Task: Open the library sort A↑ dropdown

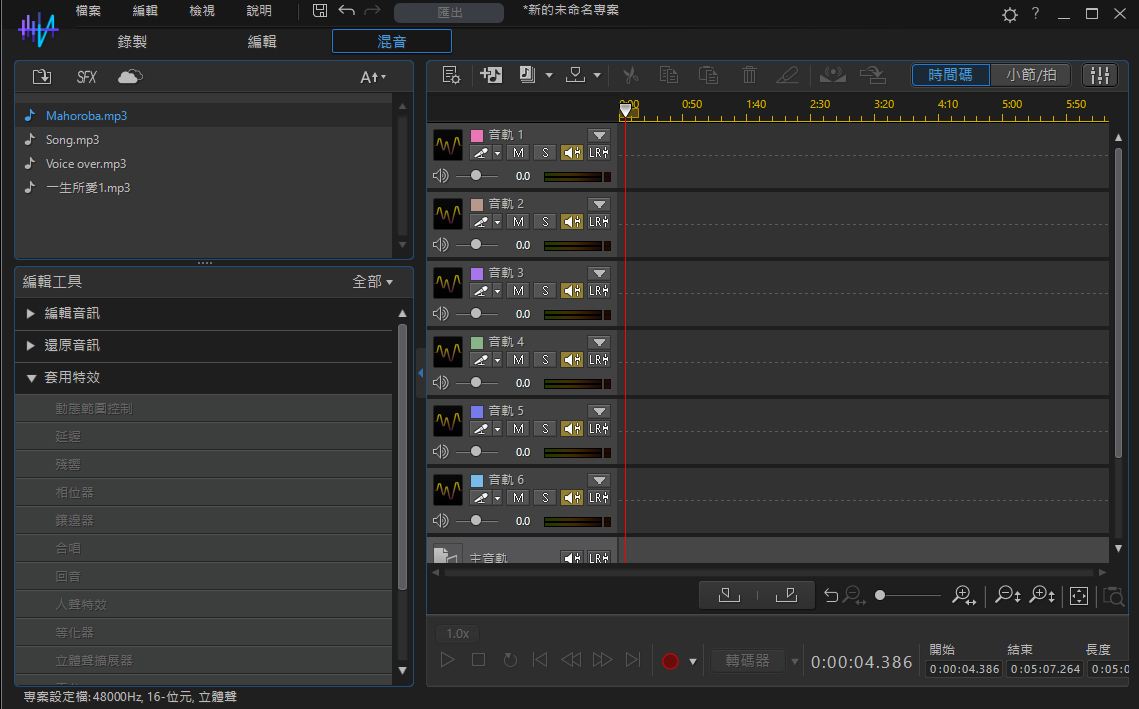Action: click(373, 77)
